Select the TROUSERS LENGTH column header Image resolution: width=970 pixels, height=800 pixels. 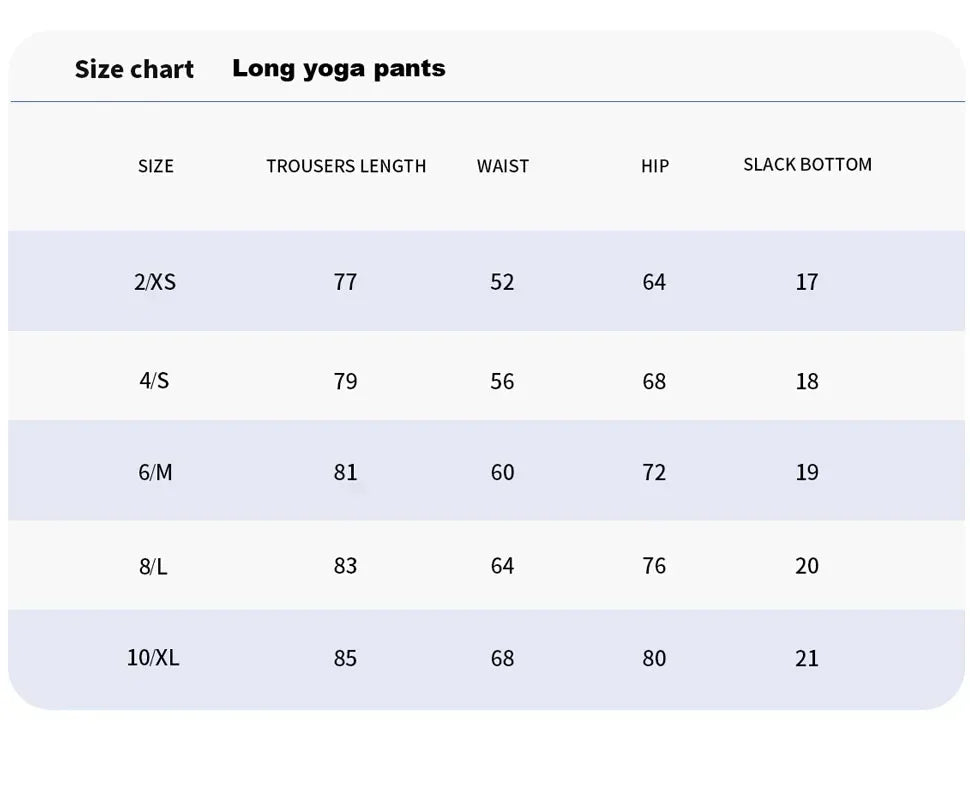coord(346,166)
